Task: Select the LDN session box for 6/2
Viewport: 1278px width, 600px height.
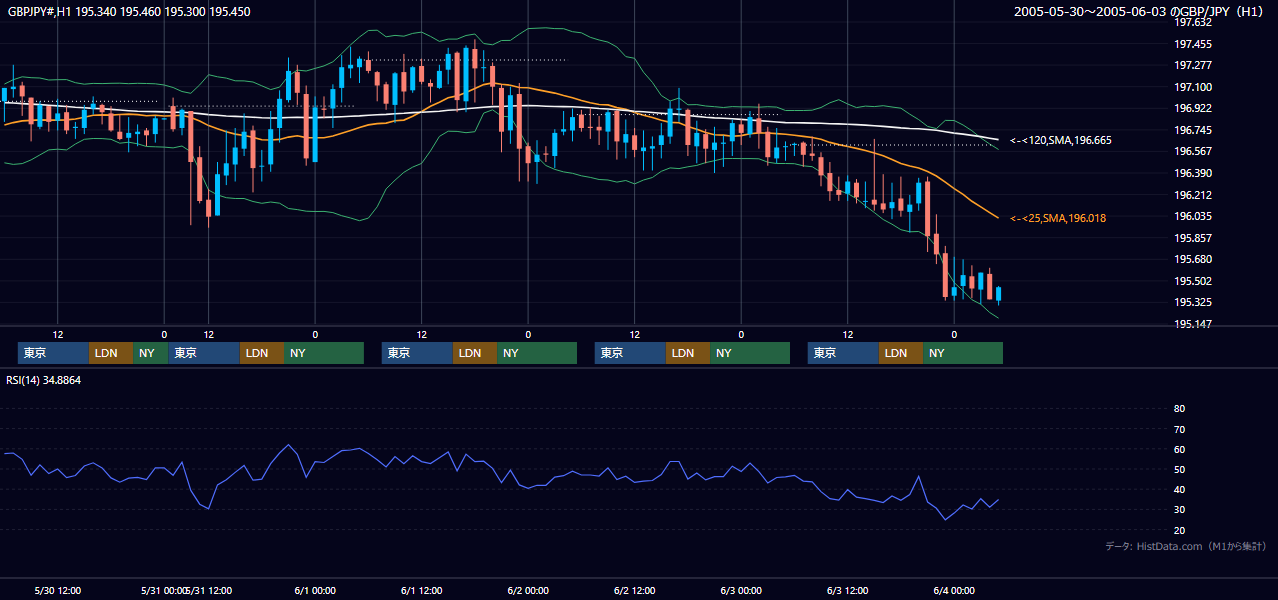Action: [688, 353]
